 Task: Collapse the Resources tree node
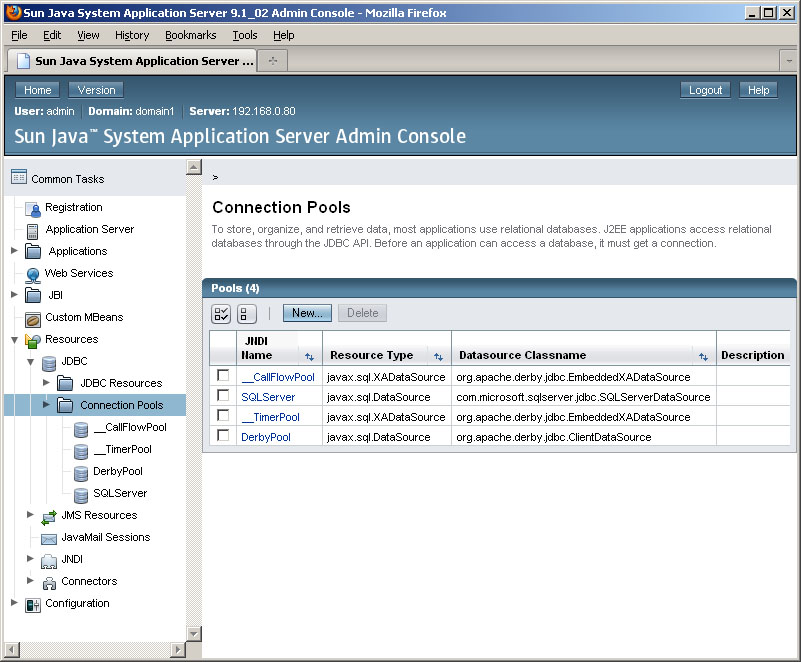pos(14,340)
